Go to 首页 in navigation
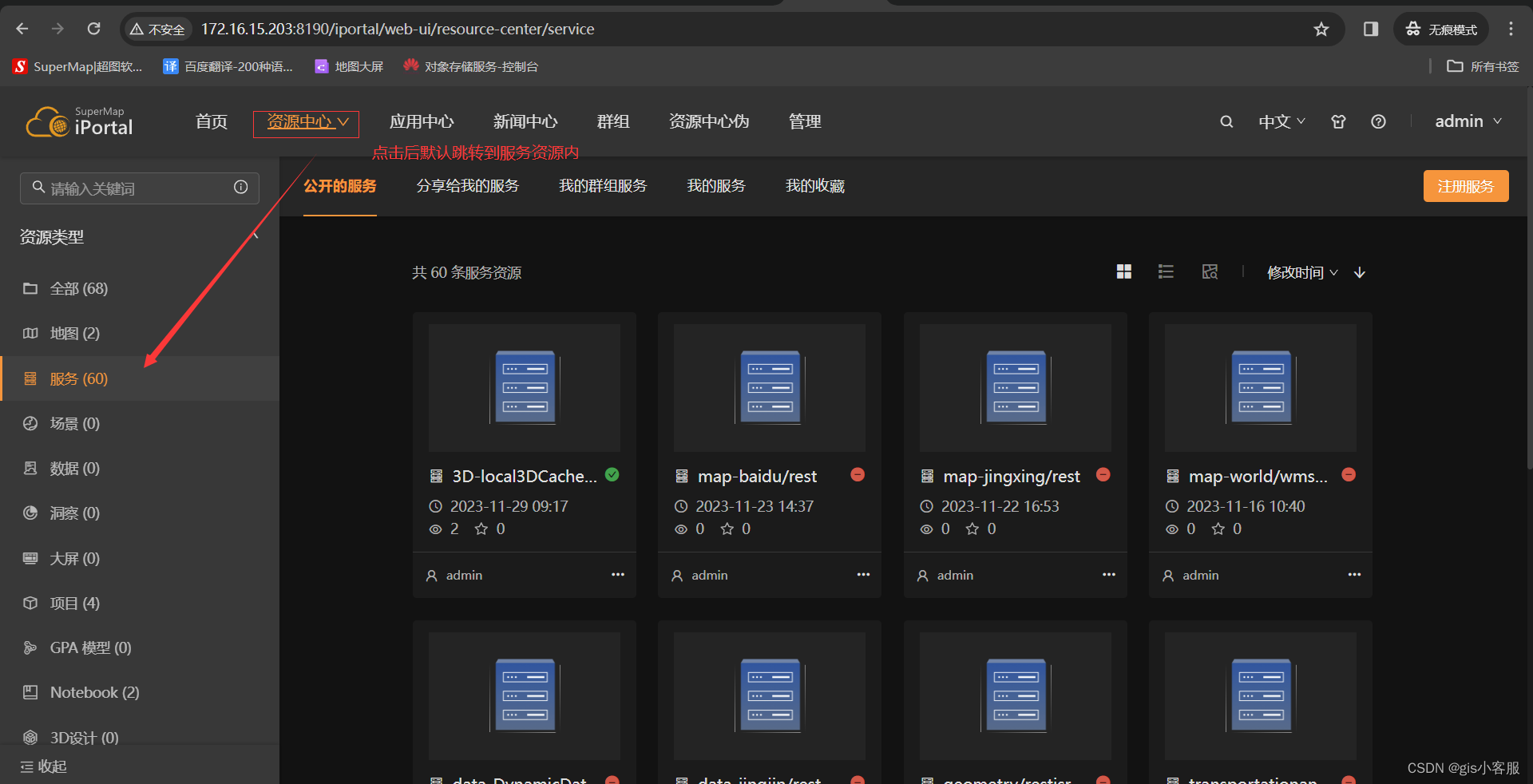The width and height of the screenshot is (1533, 784). [x=212, y=122]
